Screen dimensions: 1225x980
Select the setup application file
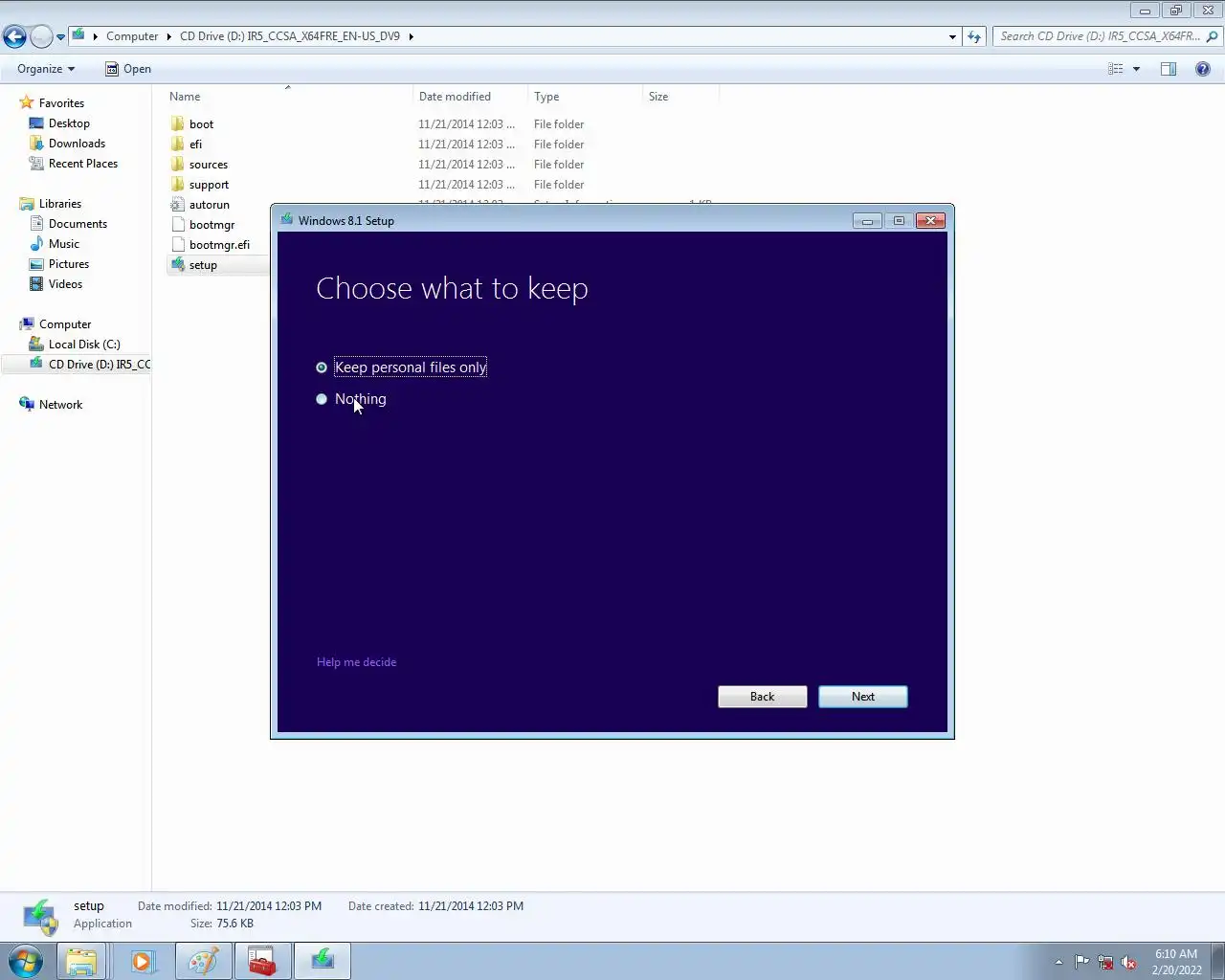(x=202, y=265)
